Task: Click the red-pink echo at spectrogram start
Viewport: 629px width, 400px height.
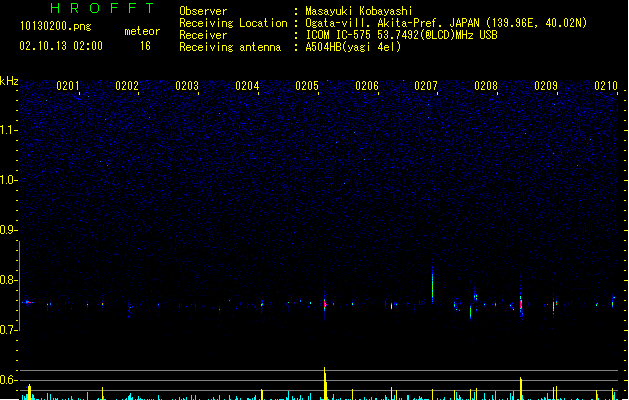Action: point(28,302)
